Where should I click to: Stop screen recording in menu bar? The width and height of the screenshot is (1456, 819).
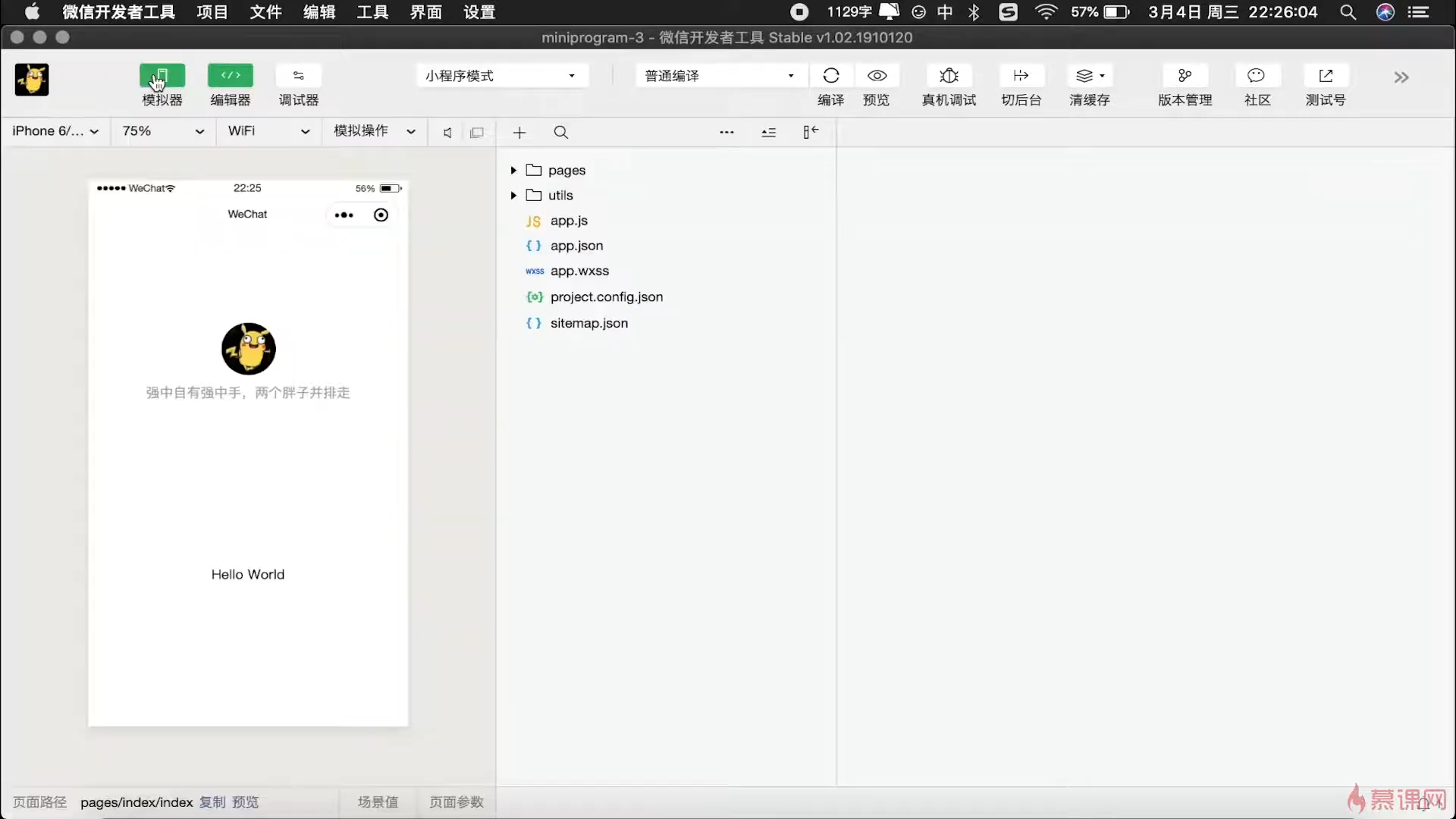coord(799,12)
